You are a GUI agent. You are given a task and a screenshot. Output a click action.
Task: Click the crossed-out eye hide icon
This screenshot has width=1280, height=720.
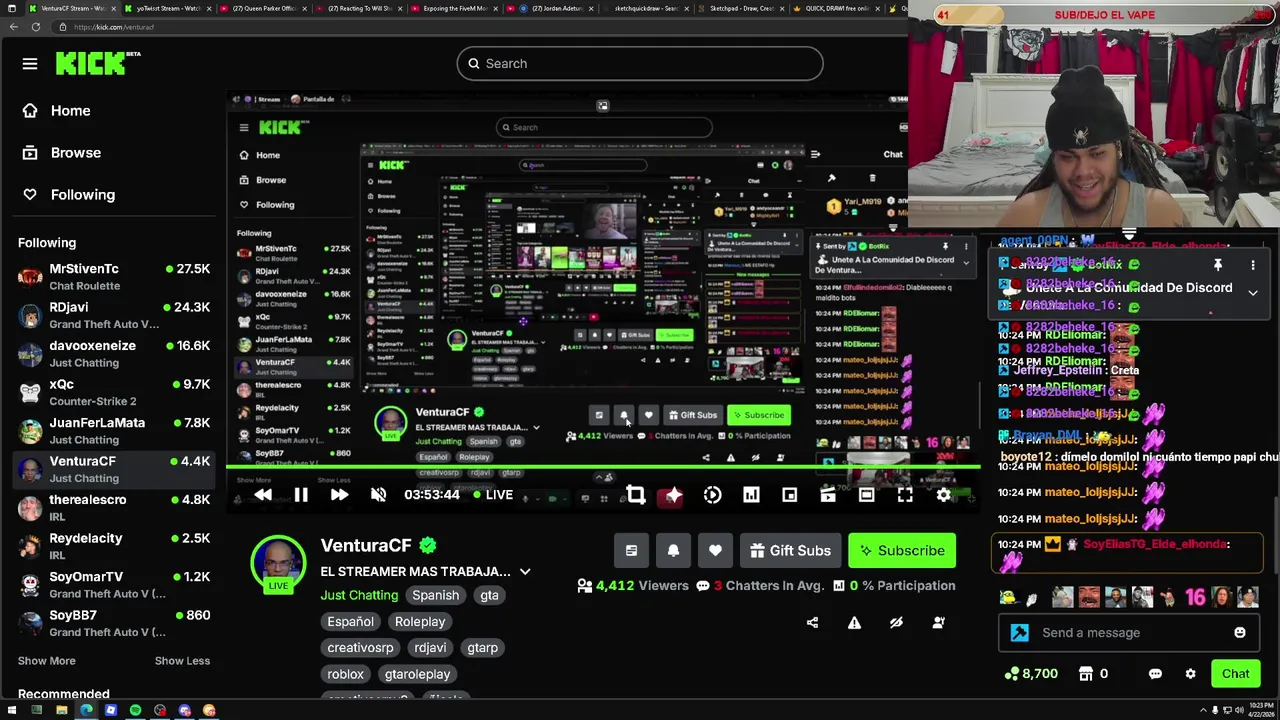pos(896,623)
